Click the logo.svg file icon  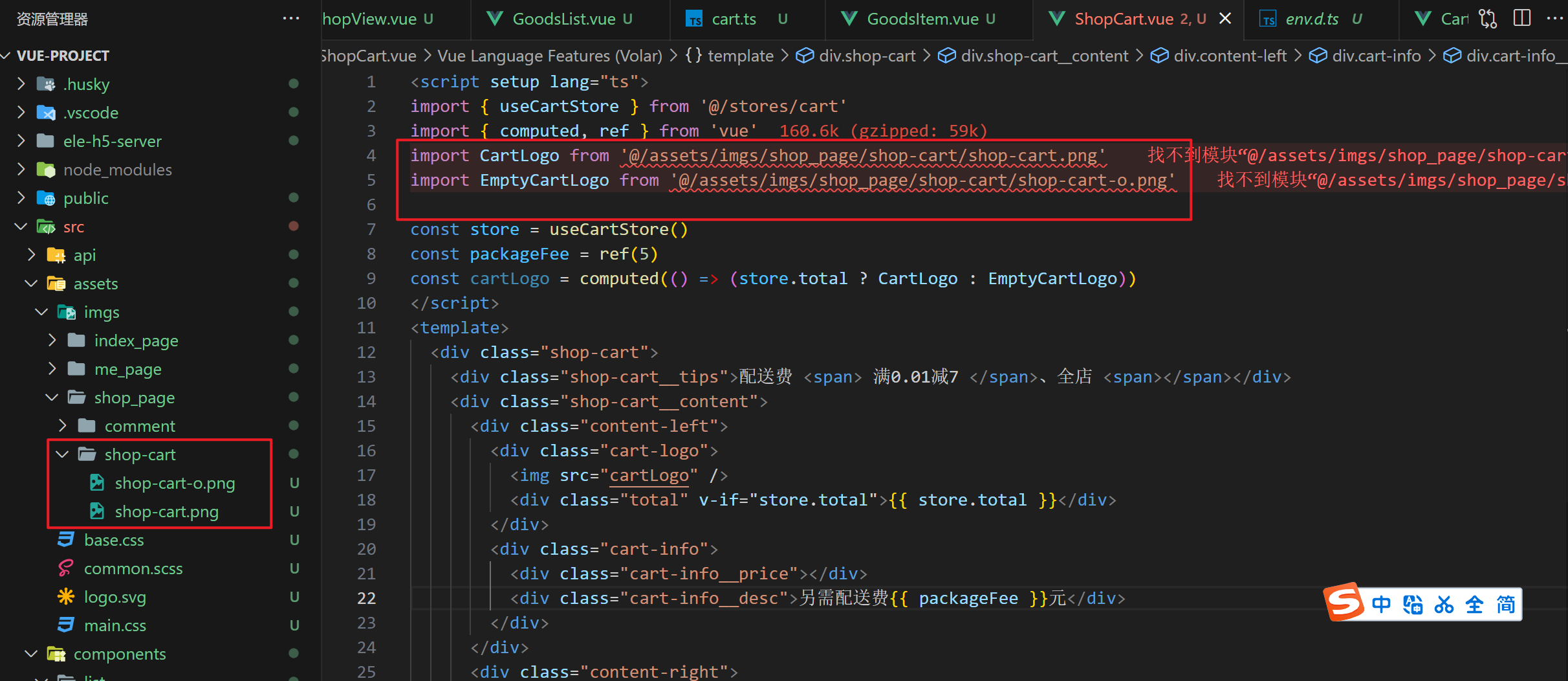tap(66, 597)
